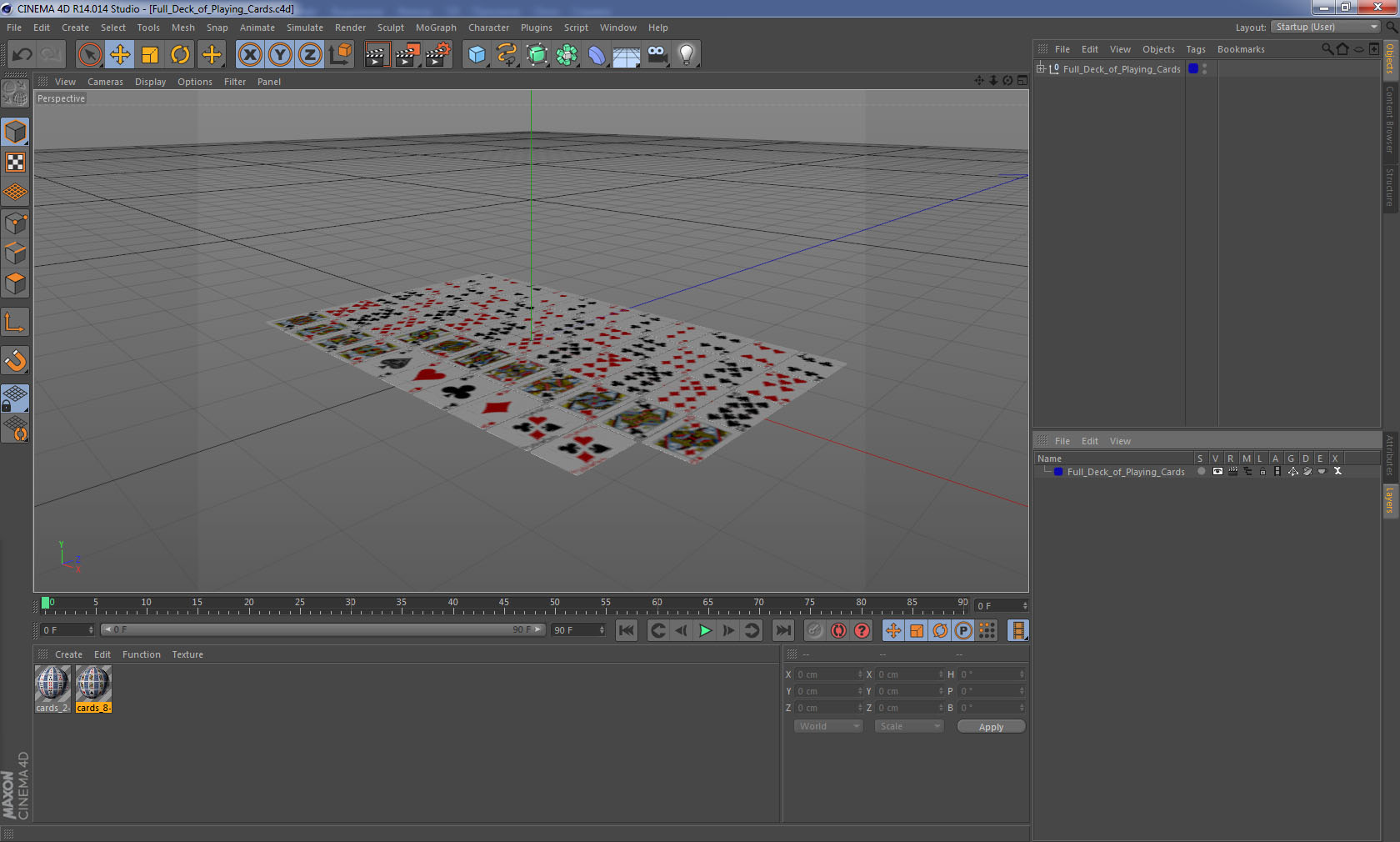Add a light object
The height and width of the screenshot is (842, 1400).
[687, 55]
